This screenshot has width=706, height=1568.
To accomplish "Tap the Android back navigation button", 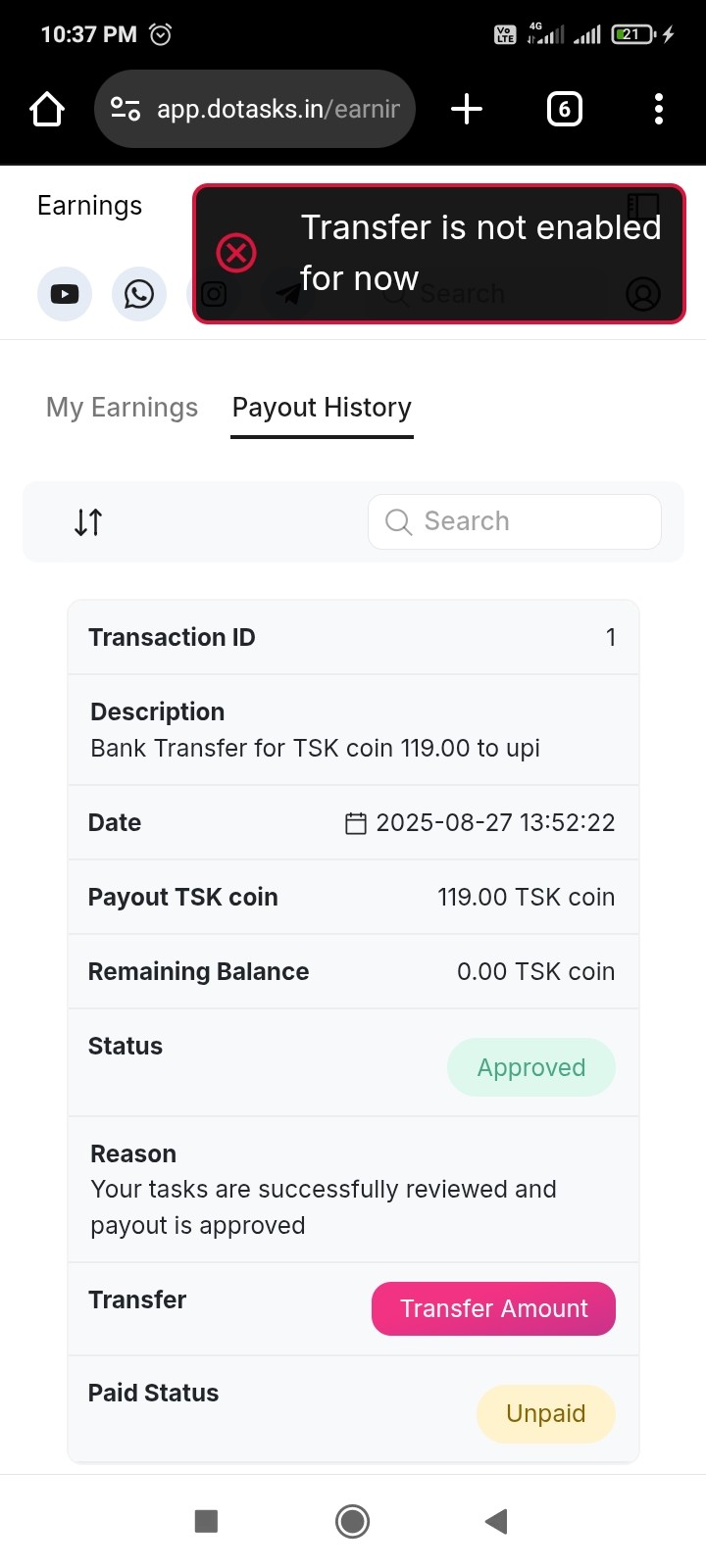I will point(496,1521).
